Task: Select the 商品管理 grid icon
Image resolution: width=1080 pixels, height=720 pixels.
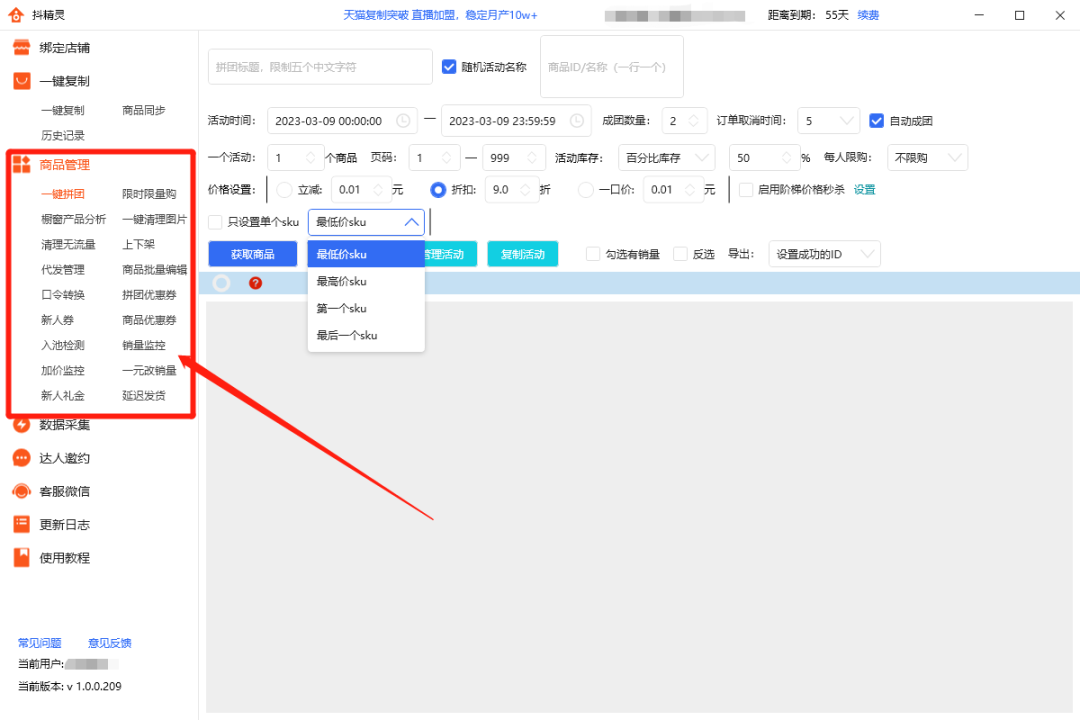Action: [x=20, y=167]
